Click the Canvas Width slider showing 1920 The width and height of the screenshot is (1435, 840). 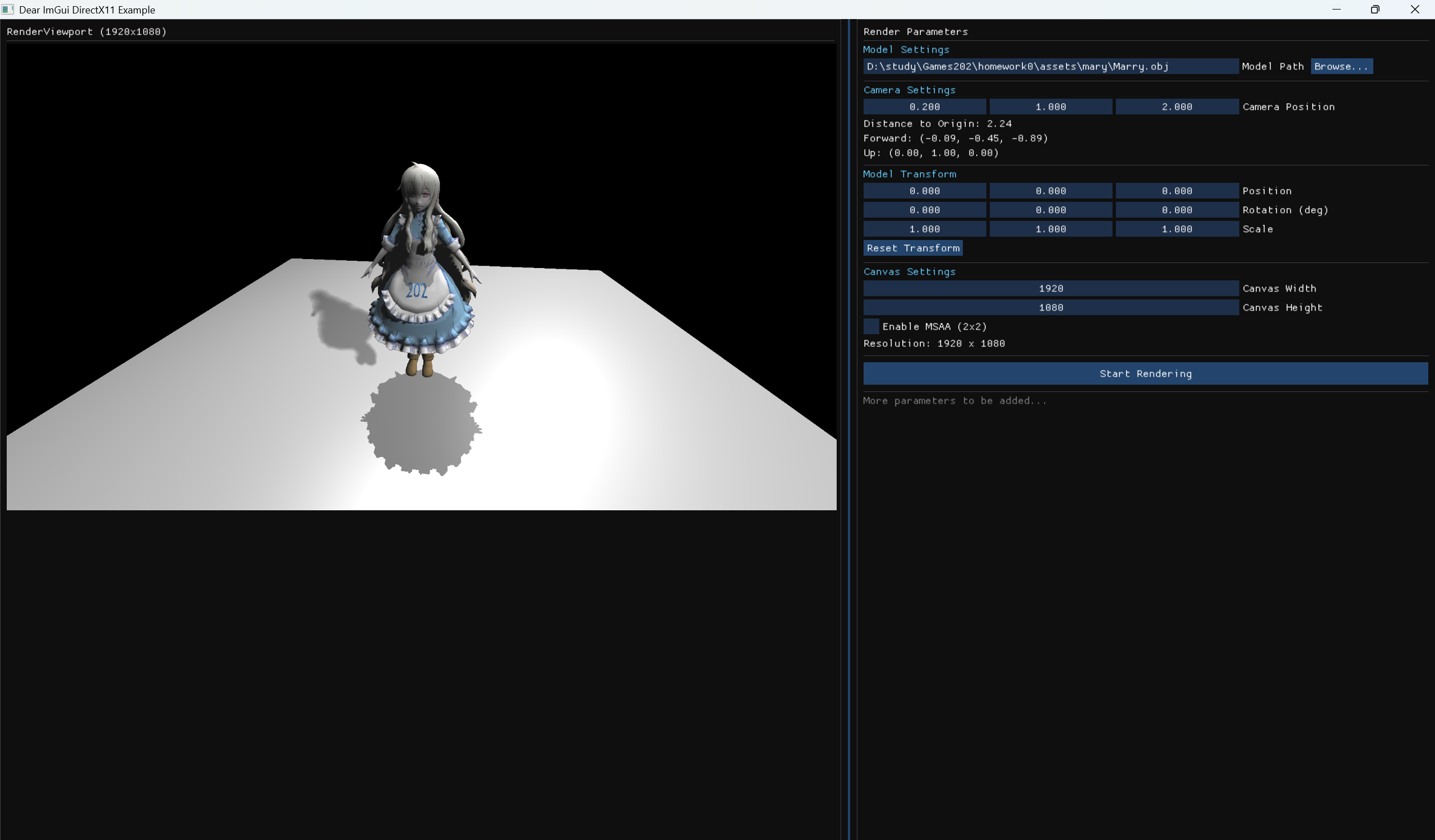1051,288
